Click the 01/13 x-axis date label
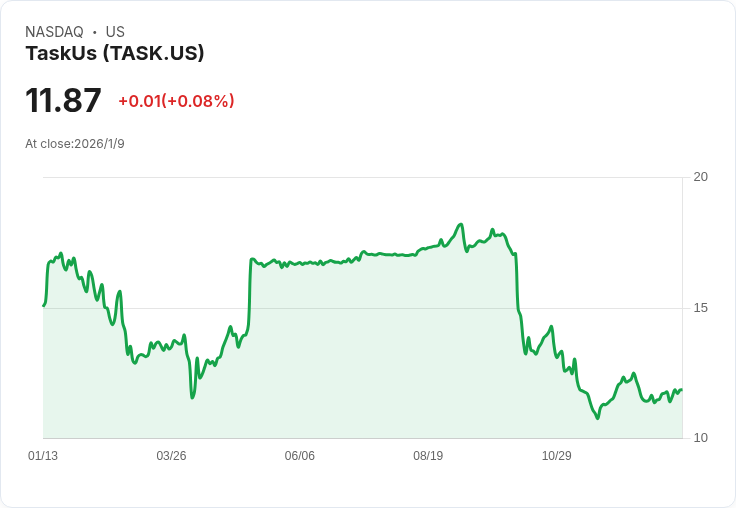Screen dimensions: 736x508 pyautogui.click(x=43, y=456)
